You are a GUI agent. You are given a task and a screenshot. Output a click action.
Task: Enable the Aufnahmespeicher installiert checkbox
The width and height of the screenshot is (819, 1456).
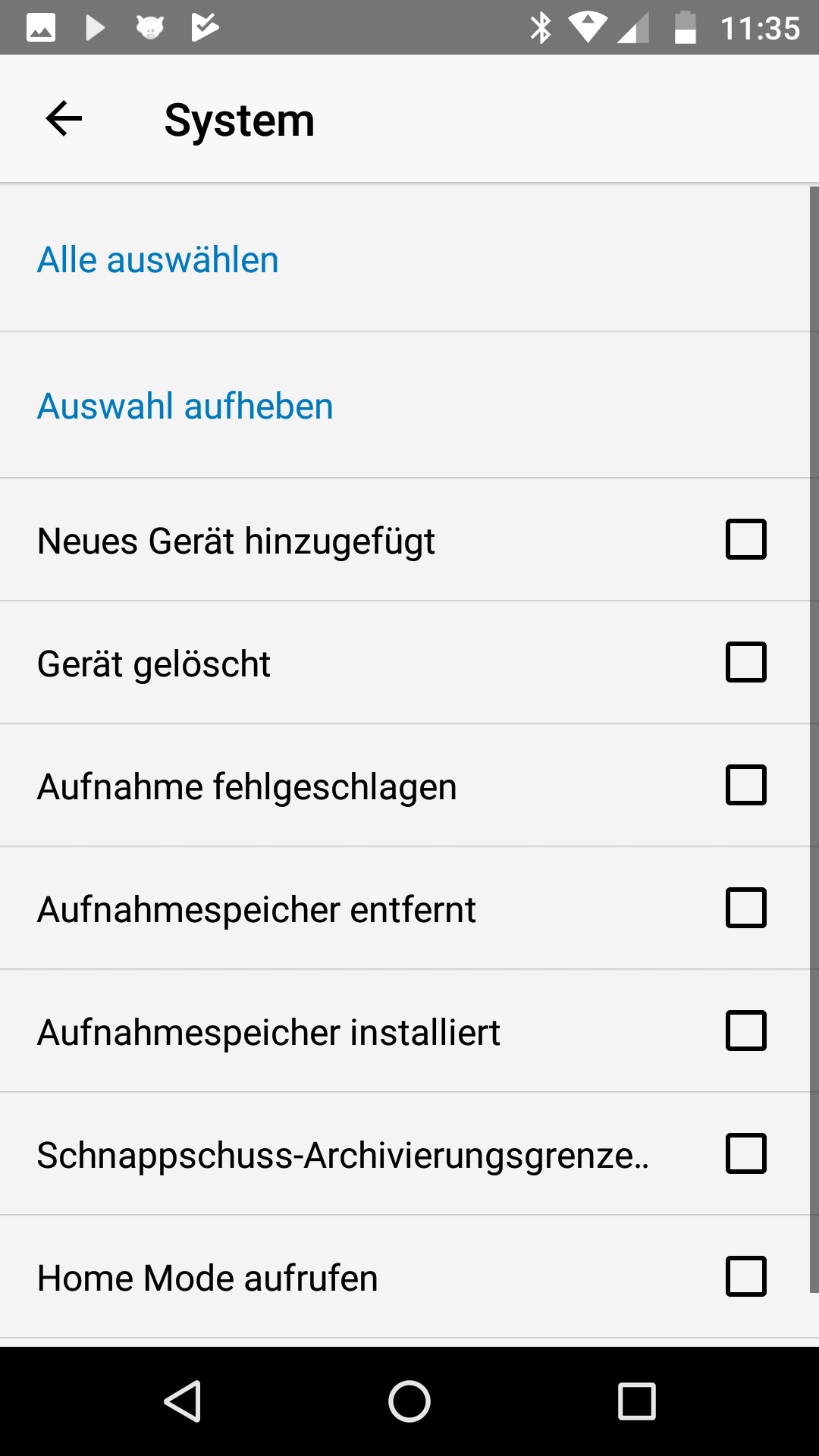pos(746,1031)
